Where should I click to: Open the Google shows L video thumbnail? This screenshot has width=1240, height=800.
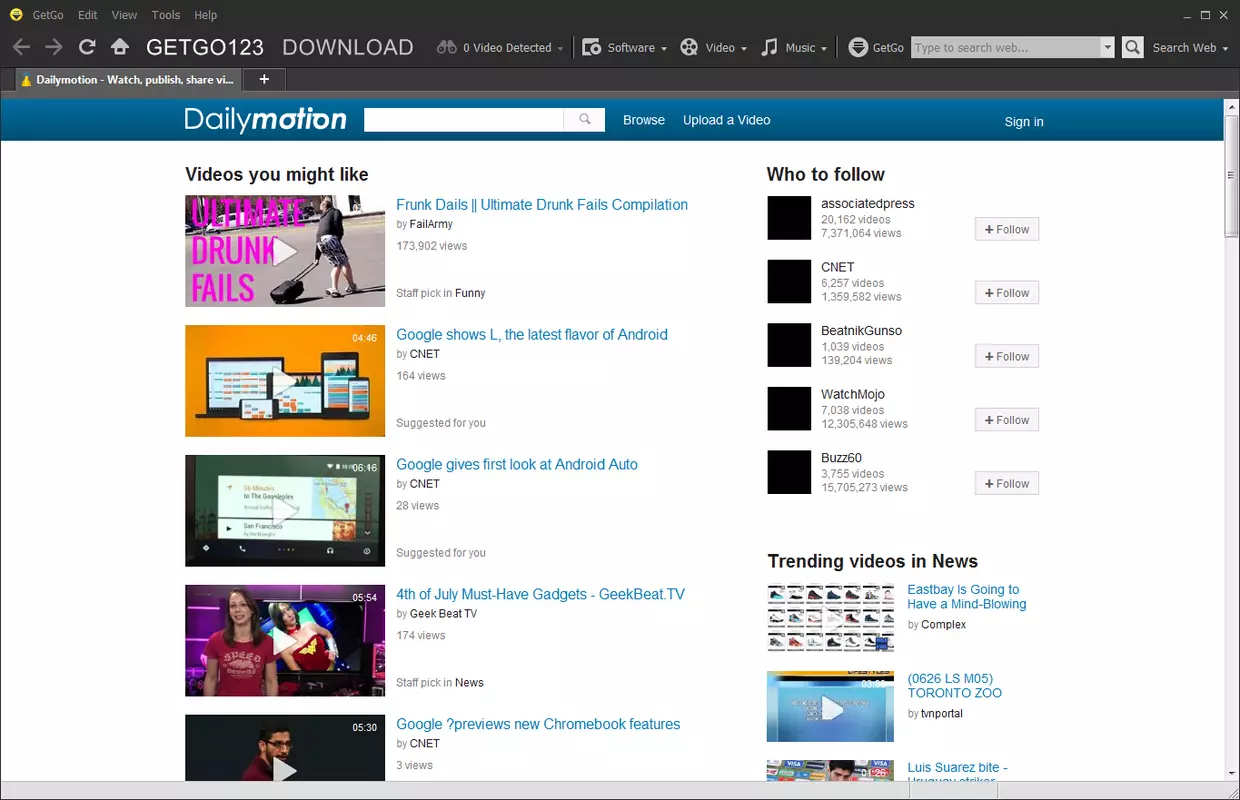[285, 381]
